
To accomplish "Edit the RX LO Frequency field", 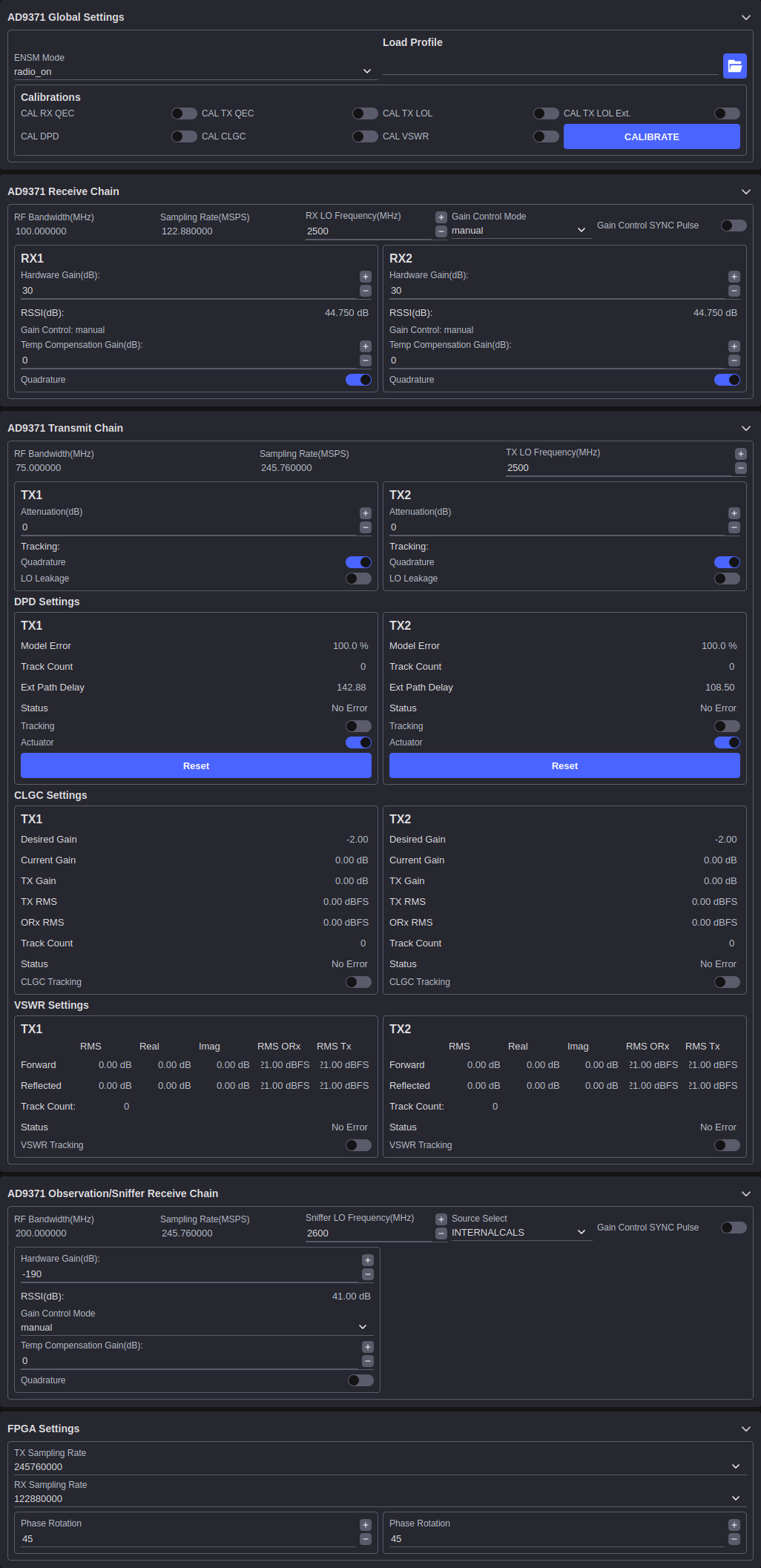I will click(369, 231).
